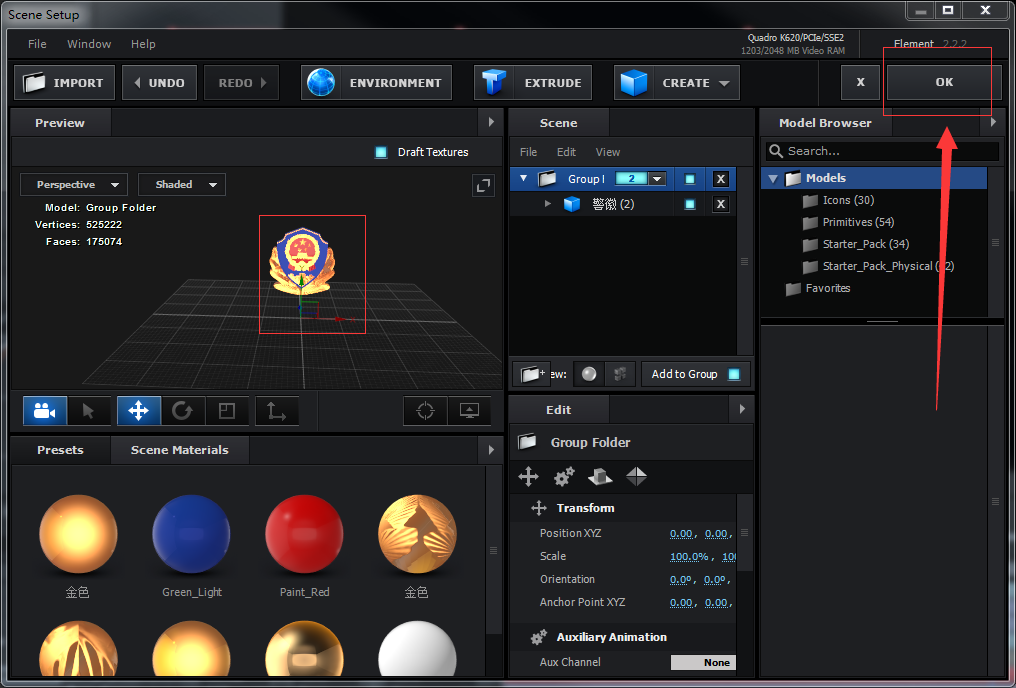Screen dimensions: 1016x688
Task: Open the Scene panel Edit menu
Action: click(x=566, y=152)
